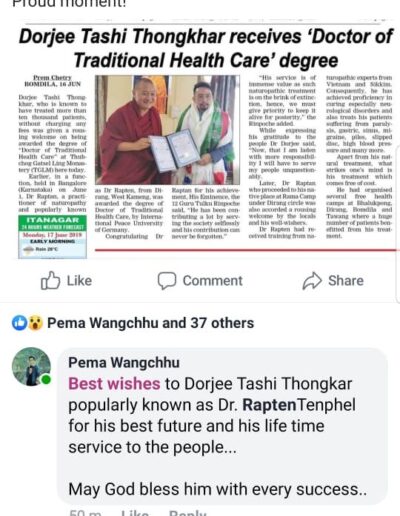The width and height of the screenshot is (400, 516).
Task: Open Pema Wangchhu's profile picture
Action: click(31, 367)
